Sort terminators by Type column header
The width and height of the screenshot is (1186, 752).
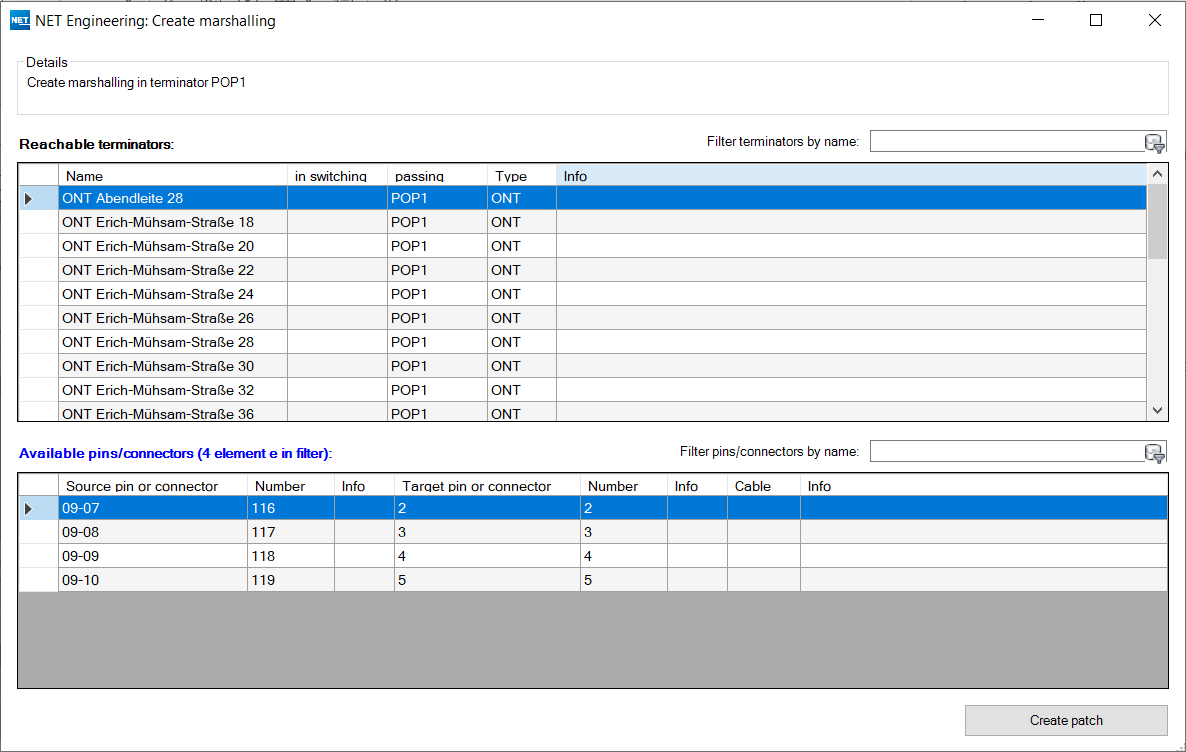pyautogui.click(x=522, y=176)
